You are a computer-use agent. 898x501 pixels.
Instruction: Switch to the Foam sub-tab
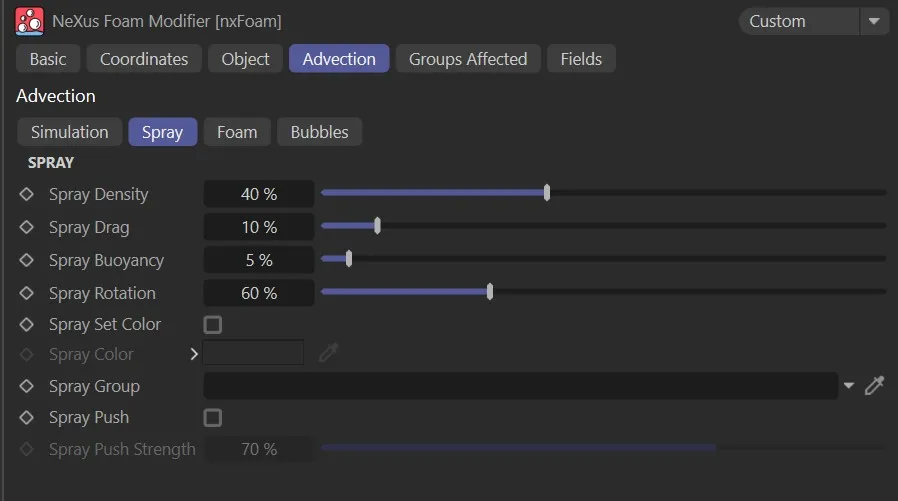tap(237, 132)
